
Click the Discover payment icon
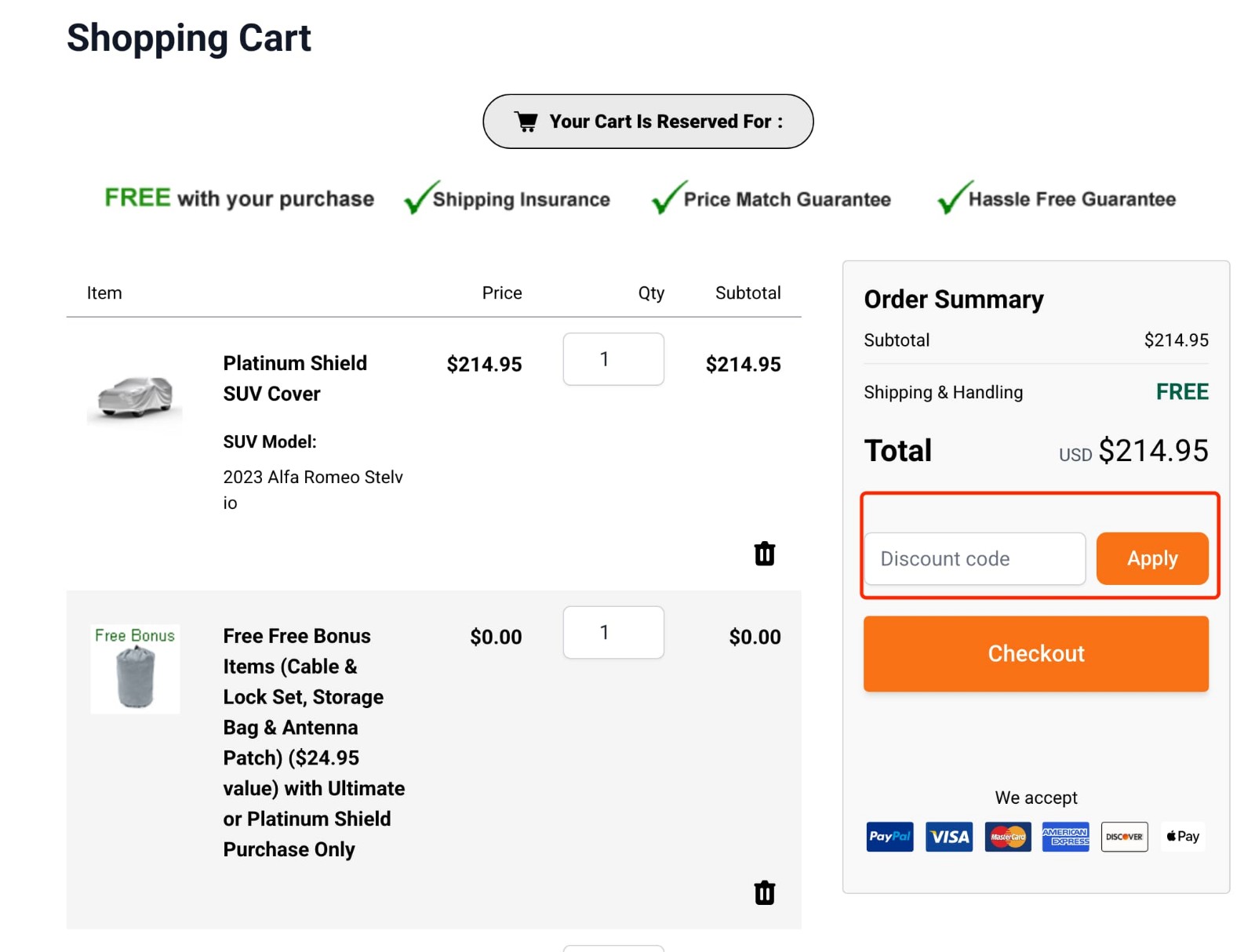tap(1124, 837)
